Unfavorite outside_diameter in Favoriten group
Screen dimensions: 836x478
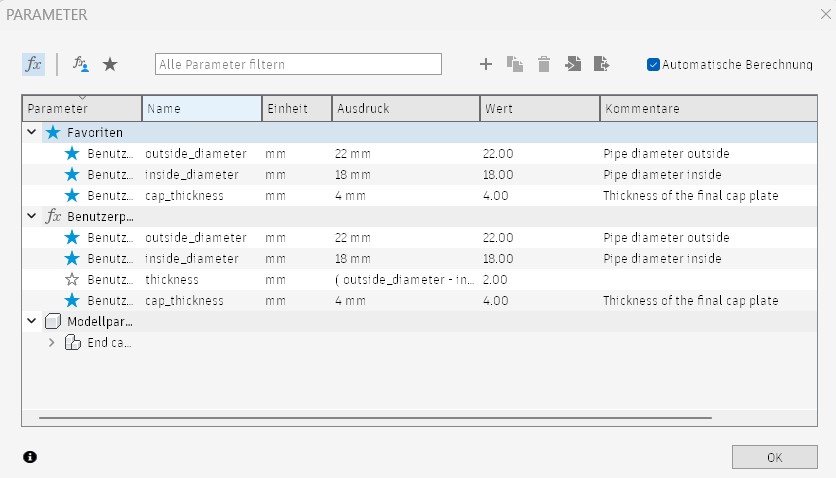pos(71,153)
